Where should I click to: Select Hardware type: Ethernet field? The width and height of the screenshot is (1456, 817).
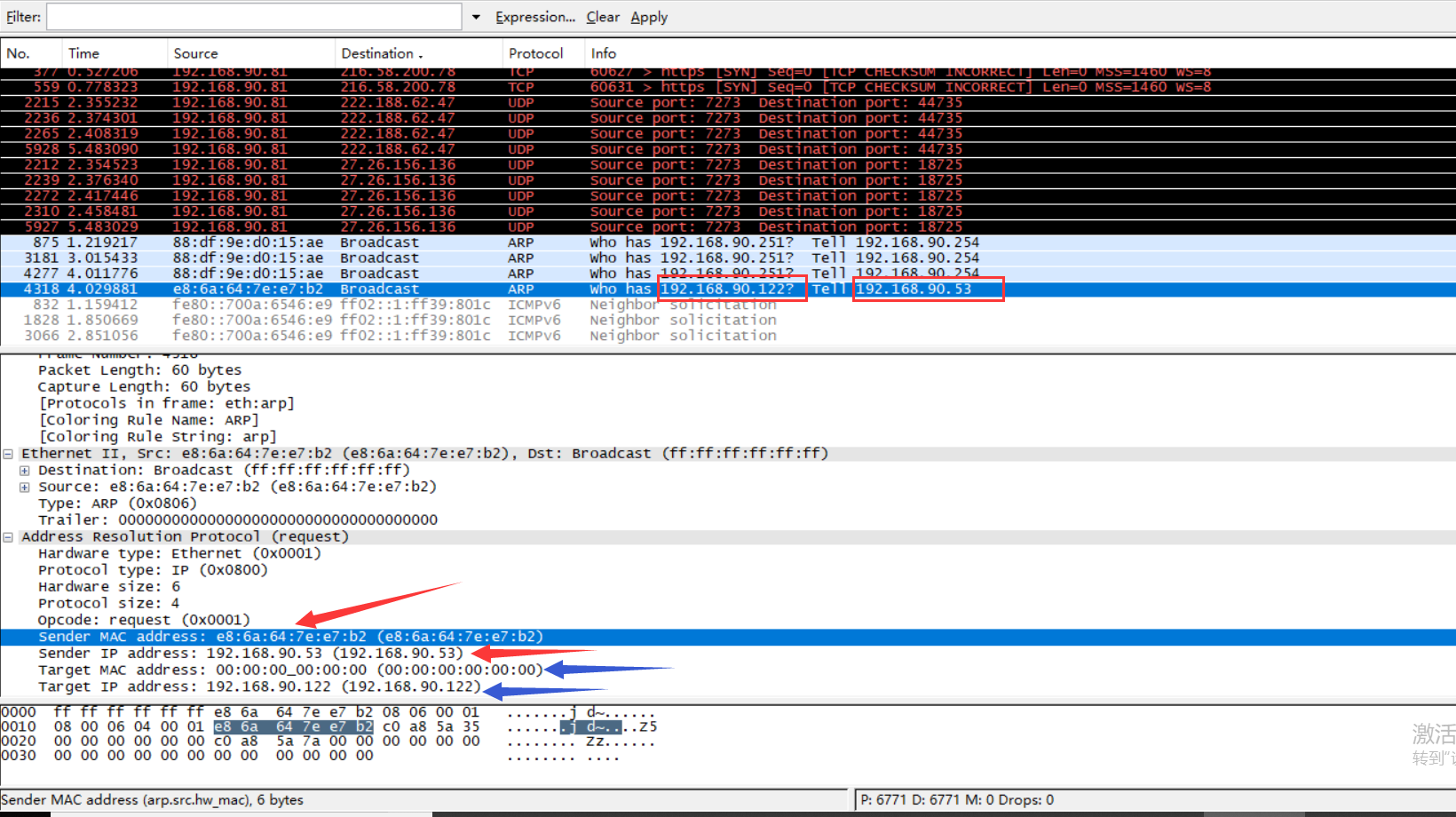[x=179, y=553]
